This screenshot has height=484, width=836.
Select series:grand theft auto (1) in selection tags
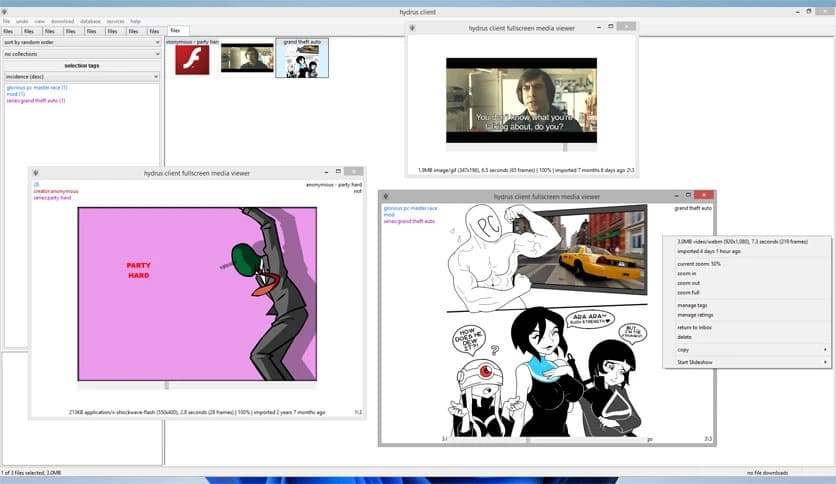pyautogui.click(x=36, y=100)
